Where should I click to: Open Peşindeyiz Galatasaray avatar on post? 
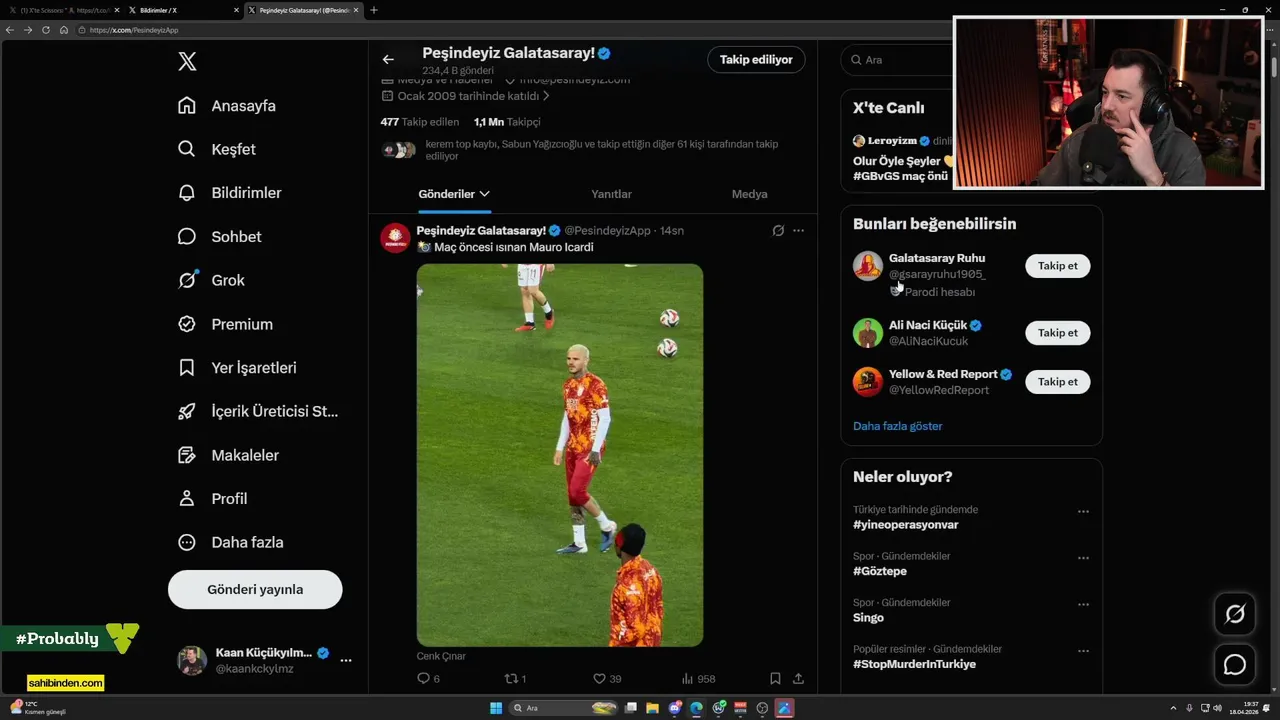pos(396,238)
